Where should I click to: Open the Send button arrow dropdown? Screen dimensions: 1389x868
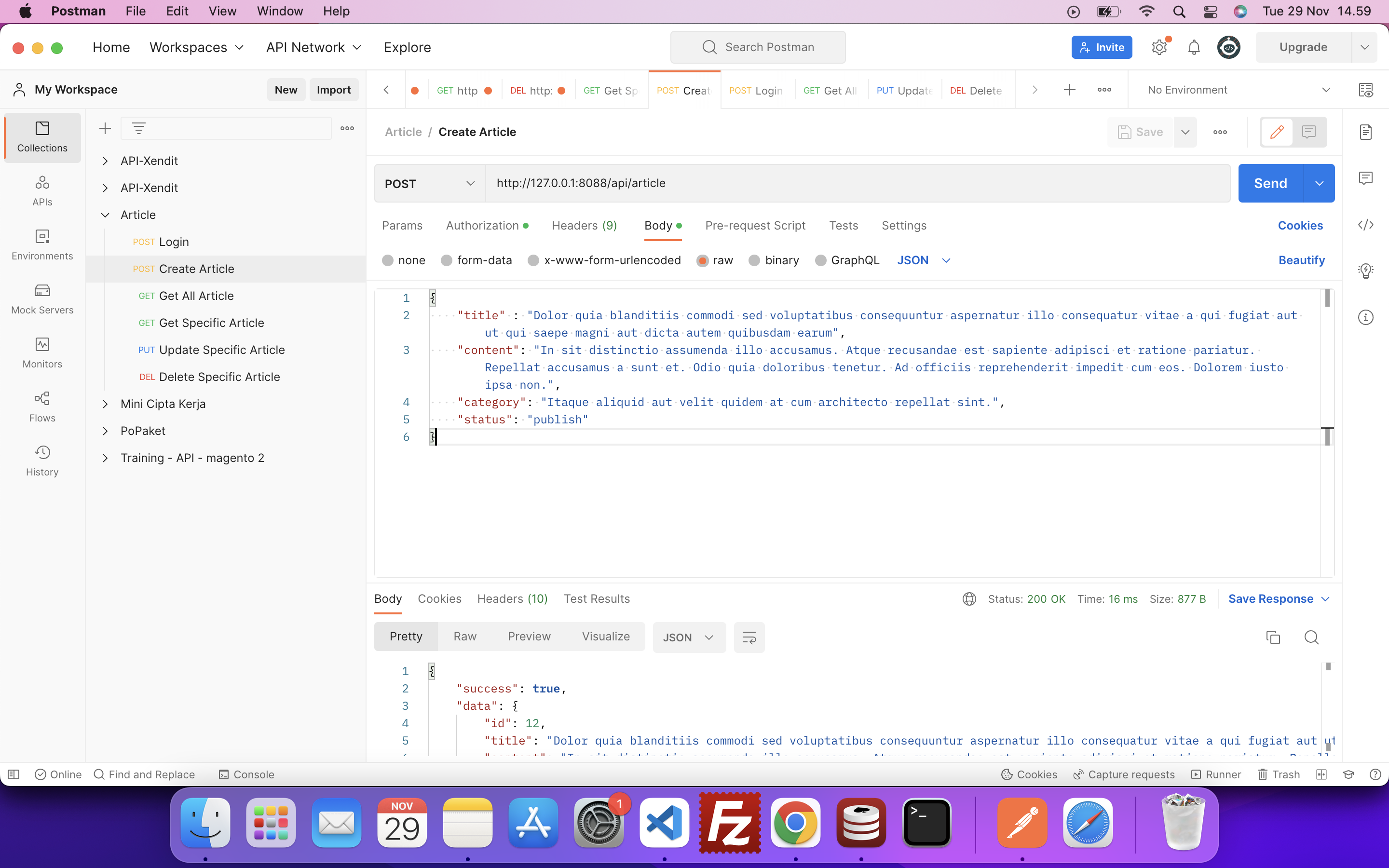[x=1319, y=184]
